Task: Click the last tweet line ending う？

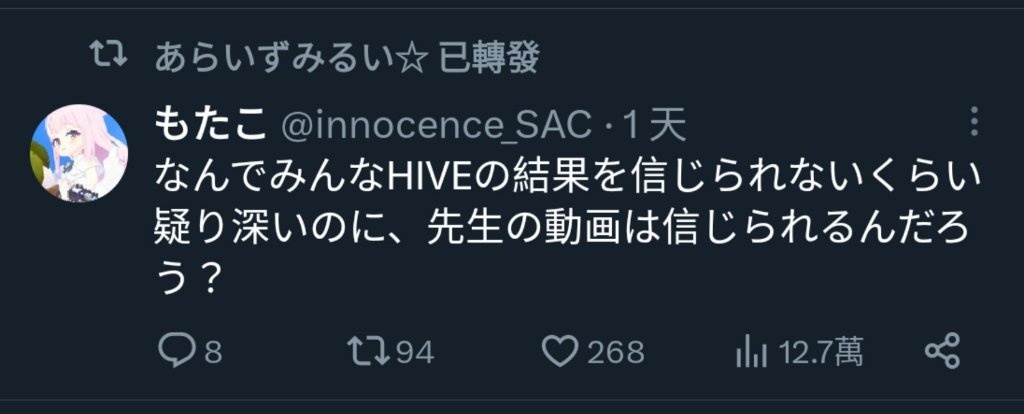Action: click(x=186, y=281)
